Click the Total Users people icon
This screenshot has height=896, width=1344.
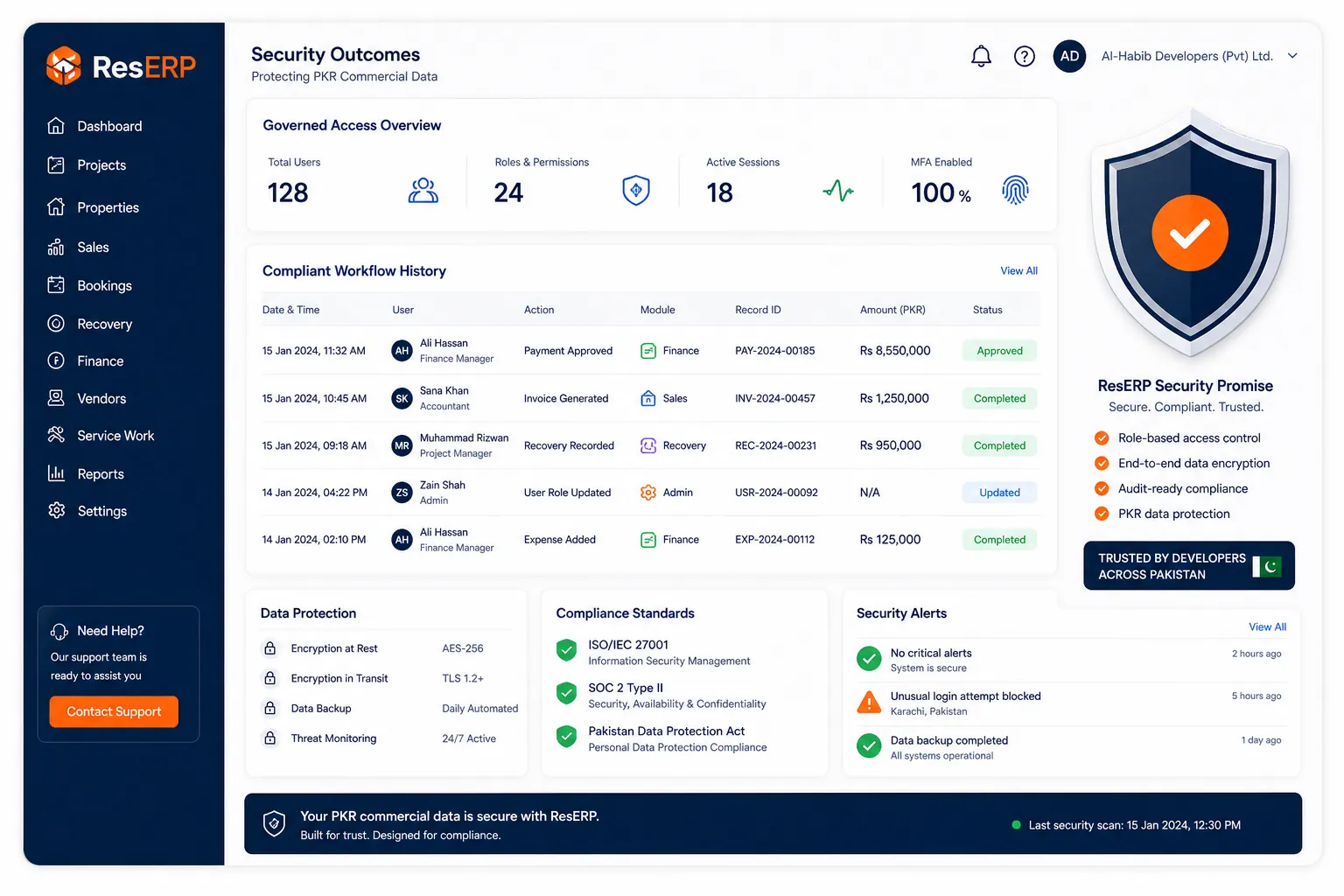pyautogui.click(x=423, y=190)
